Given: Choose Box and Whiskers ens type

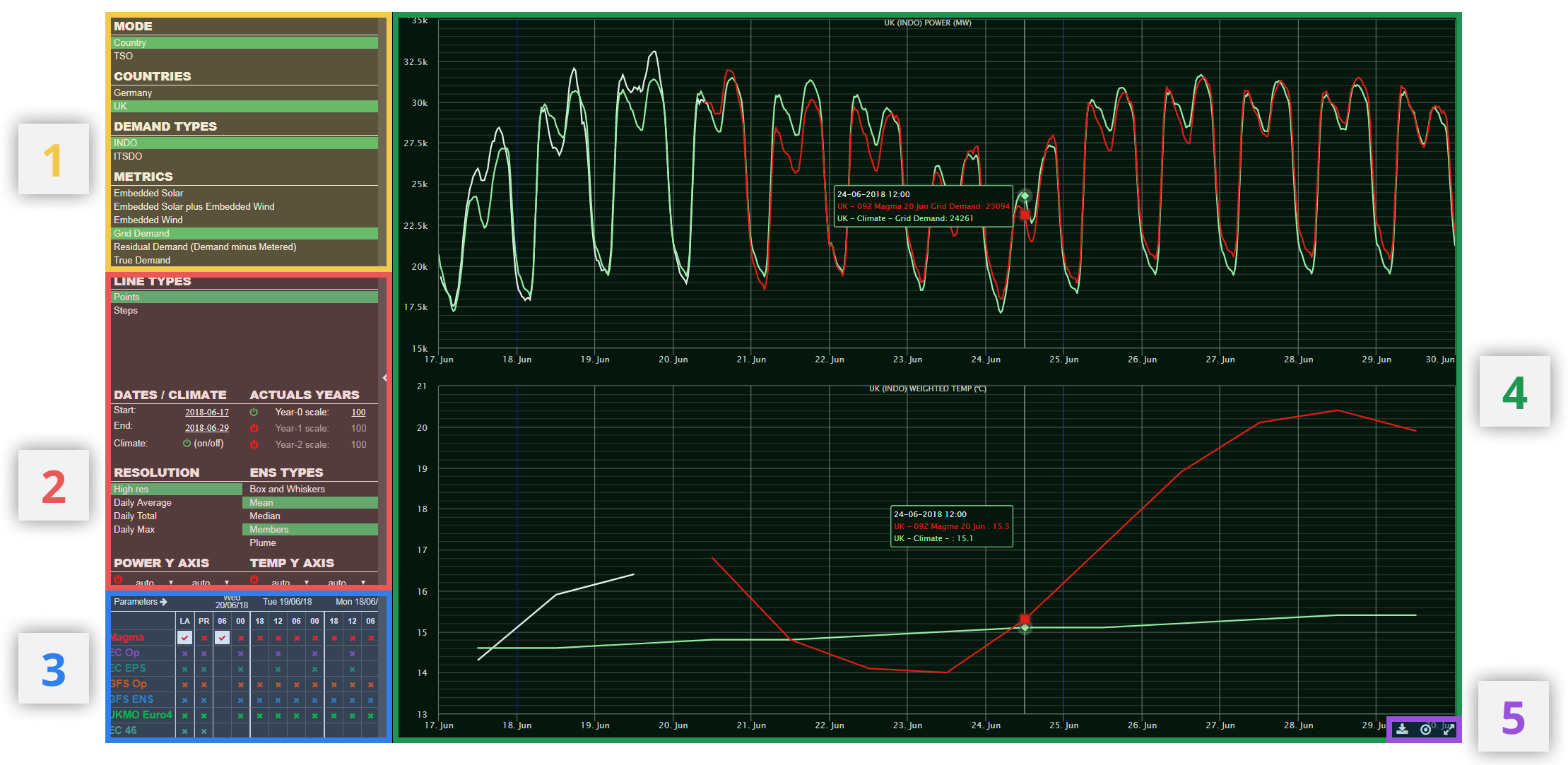Looking at the screenshot, I should pyautogui.click(x=310, y=489).
